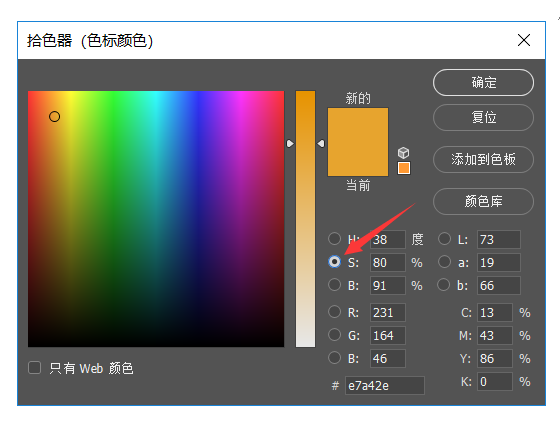
Task: Click the right slider arrow on the saturation bar
Action: (x=321, y=144)
